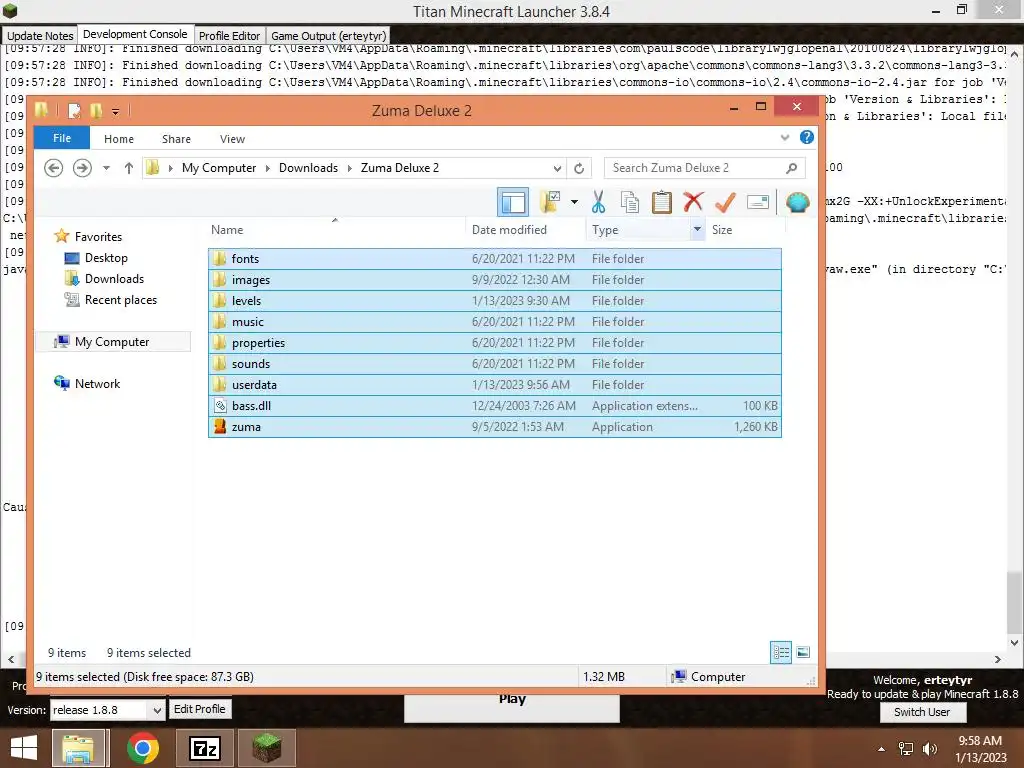Image resolution: width=1024 pixels, height=768 pixels.
Task: Sort by Size column header
Action: (x=744, y=230)
